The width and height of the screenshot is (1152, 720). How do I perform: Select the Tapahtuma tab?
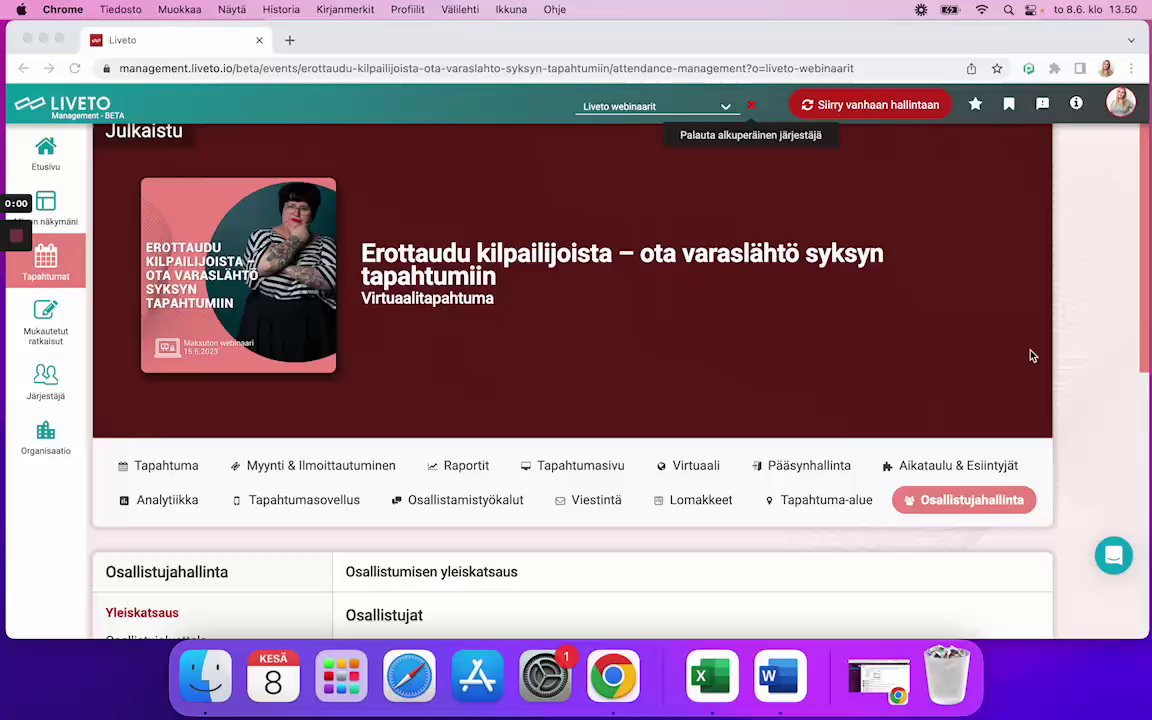pyautogui.click(x=158, y=466)
